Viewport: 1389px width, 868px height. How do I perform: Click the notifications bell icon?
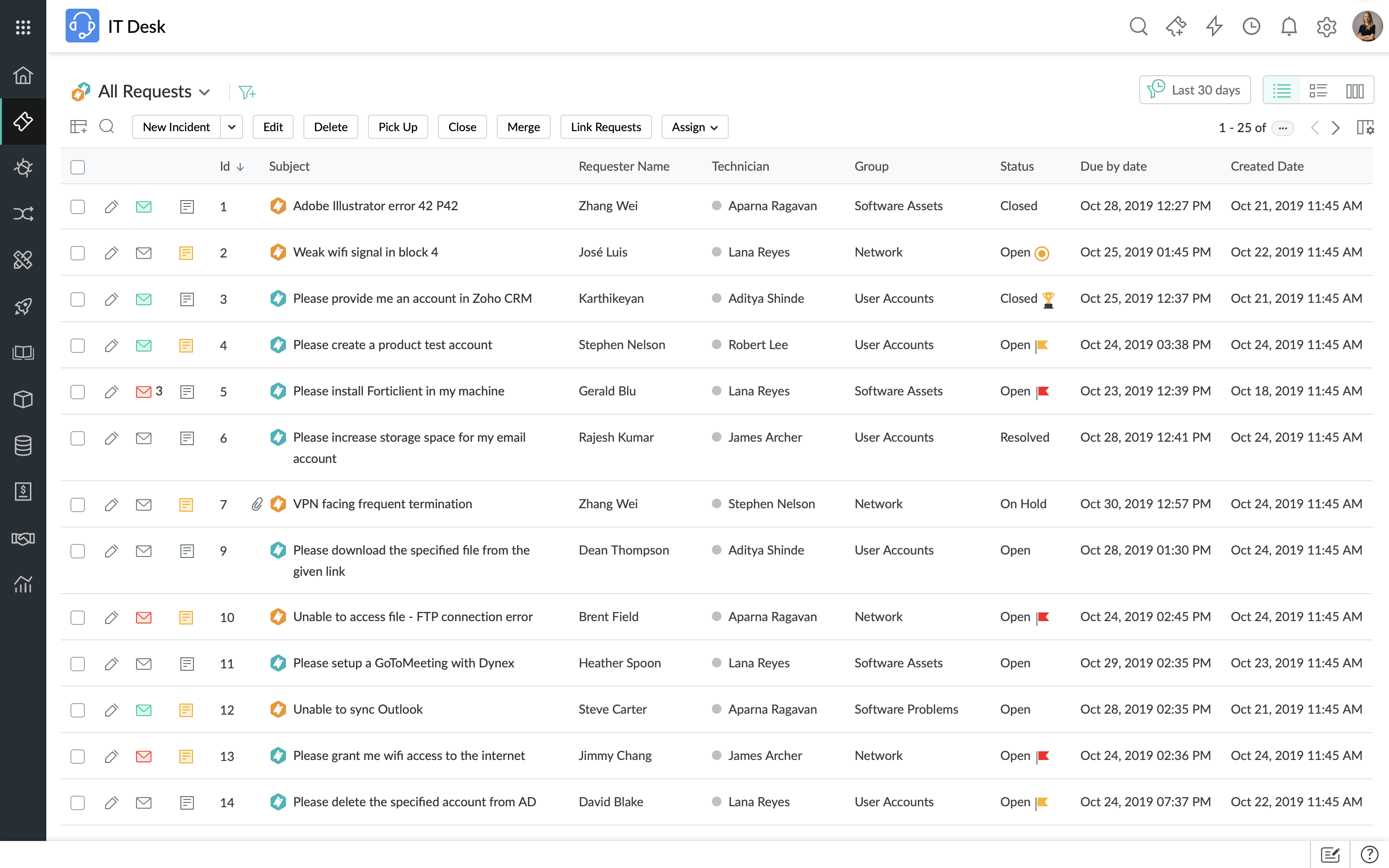pos(1289,27)
